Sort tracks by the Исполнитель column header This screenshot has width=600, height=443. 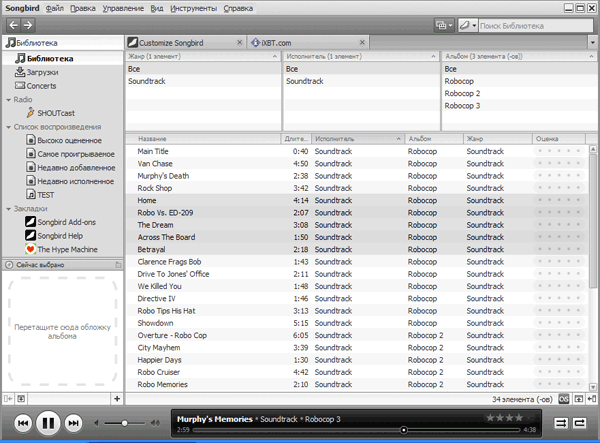[358, 139]
